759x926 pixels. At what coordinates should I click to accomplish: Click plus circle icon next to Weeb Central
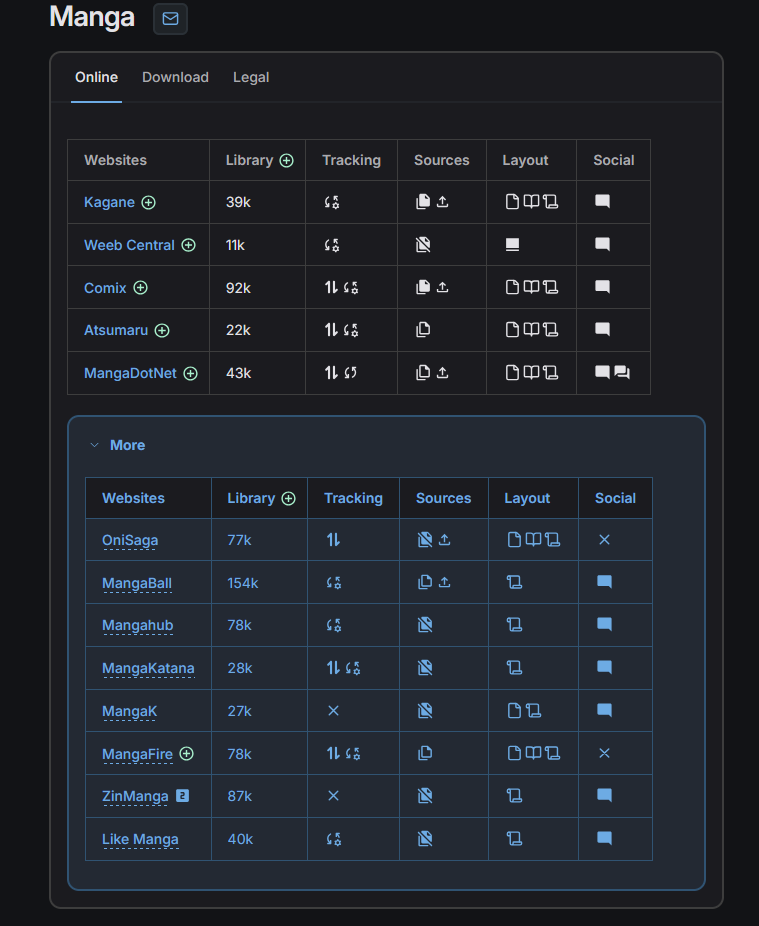(188, 245)
